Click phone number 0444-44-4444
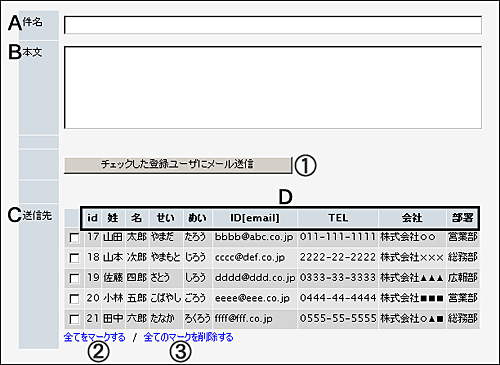The image size is (500, 365). coord(338,298)
